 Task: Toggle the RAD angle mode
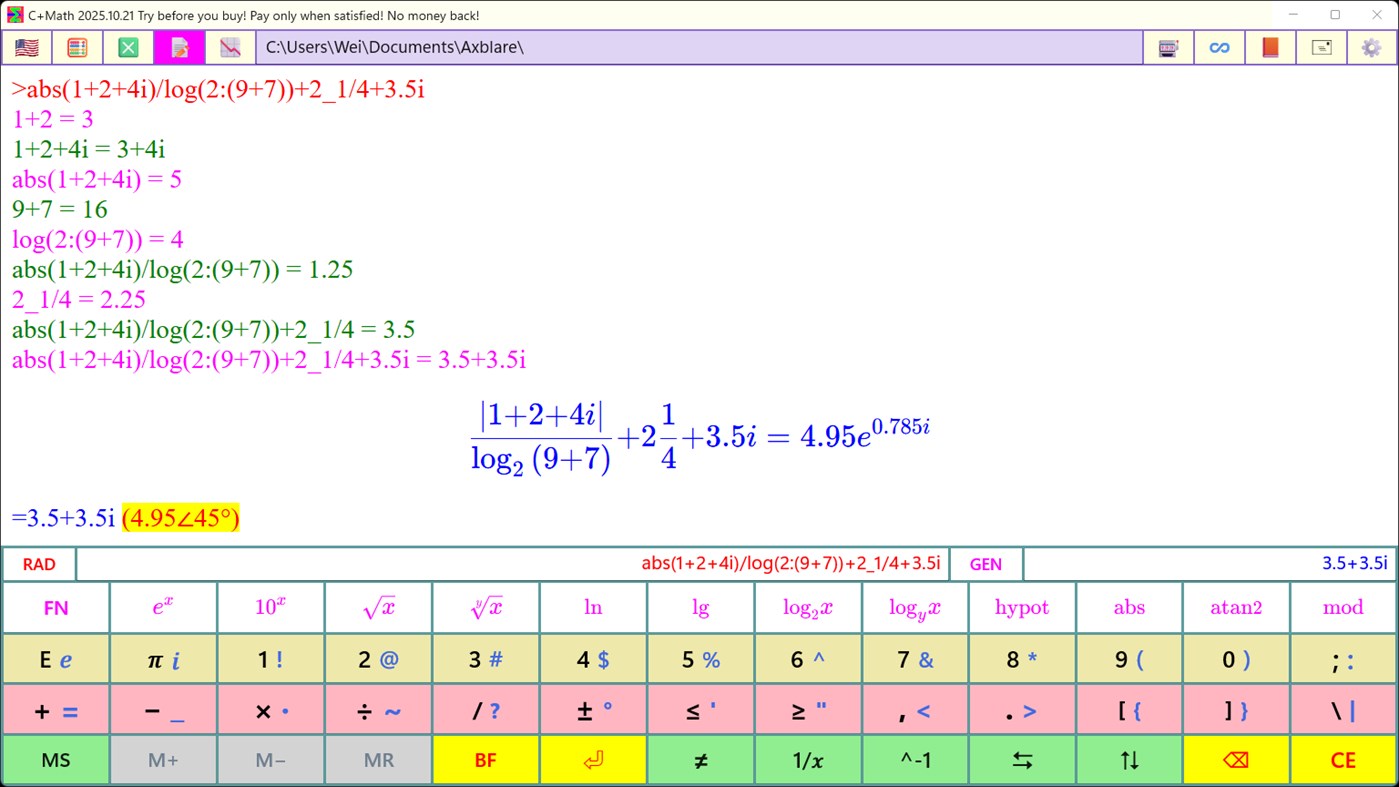38,563
